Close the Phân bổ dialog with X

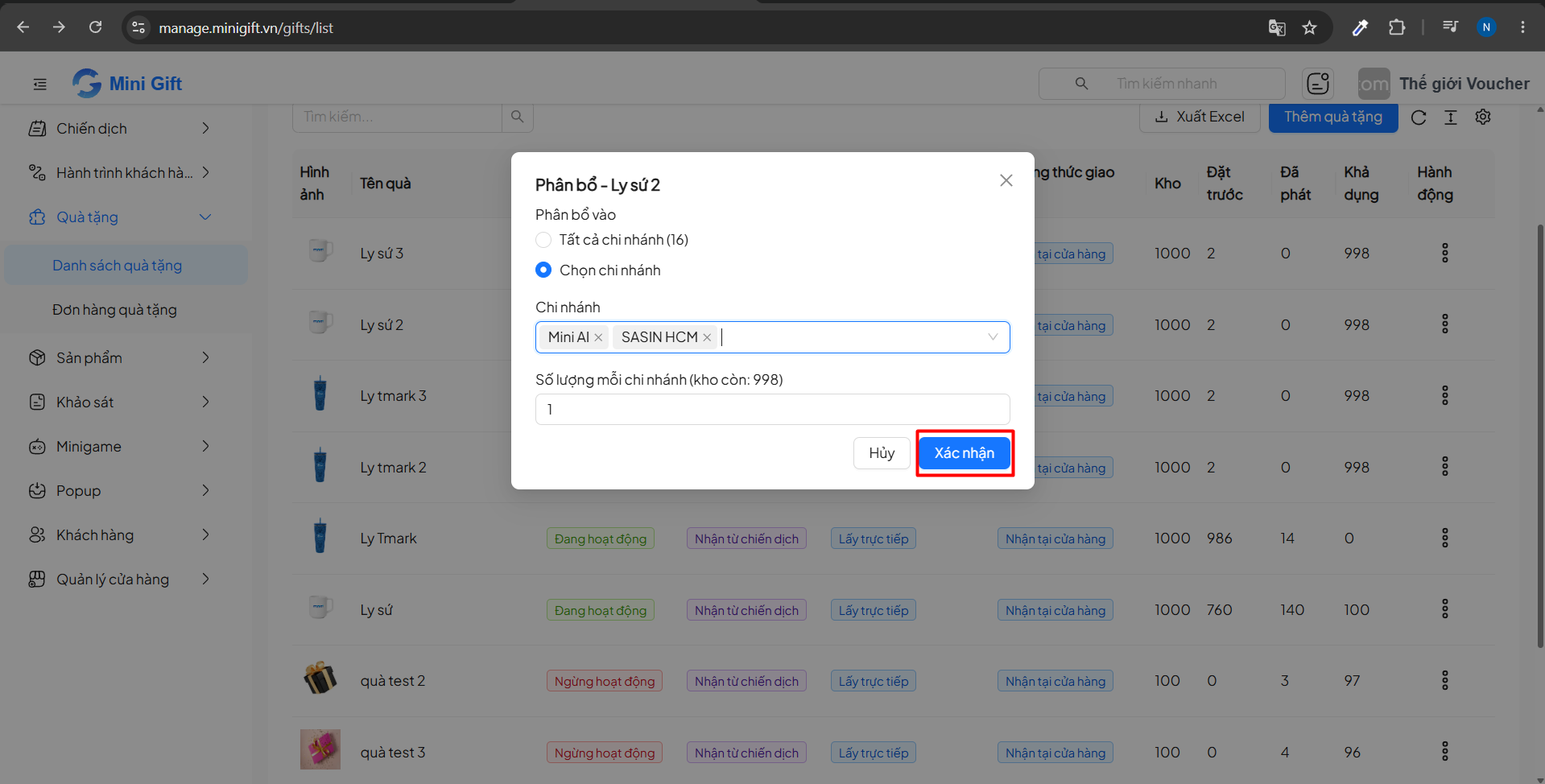[x=1006, y=180]
